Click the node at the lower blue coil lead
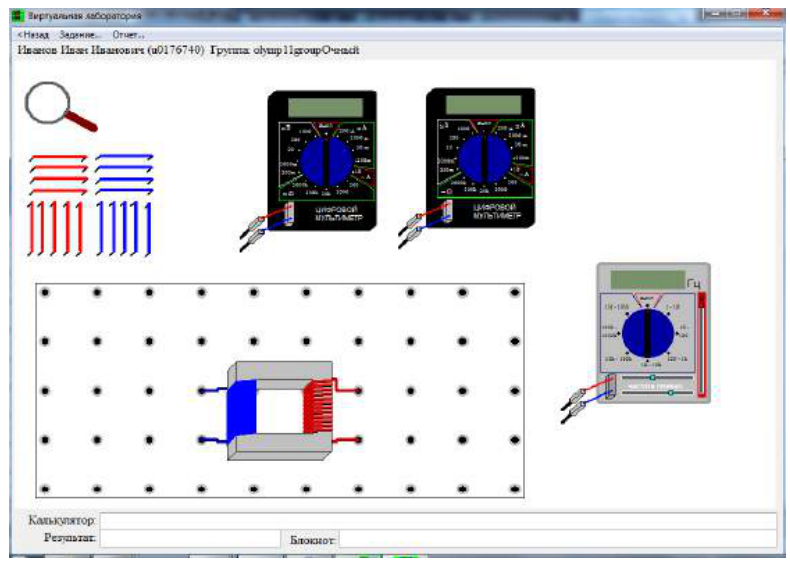 [202, 440]
